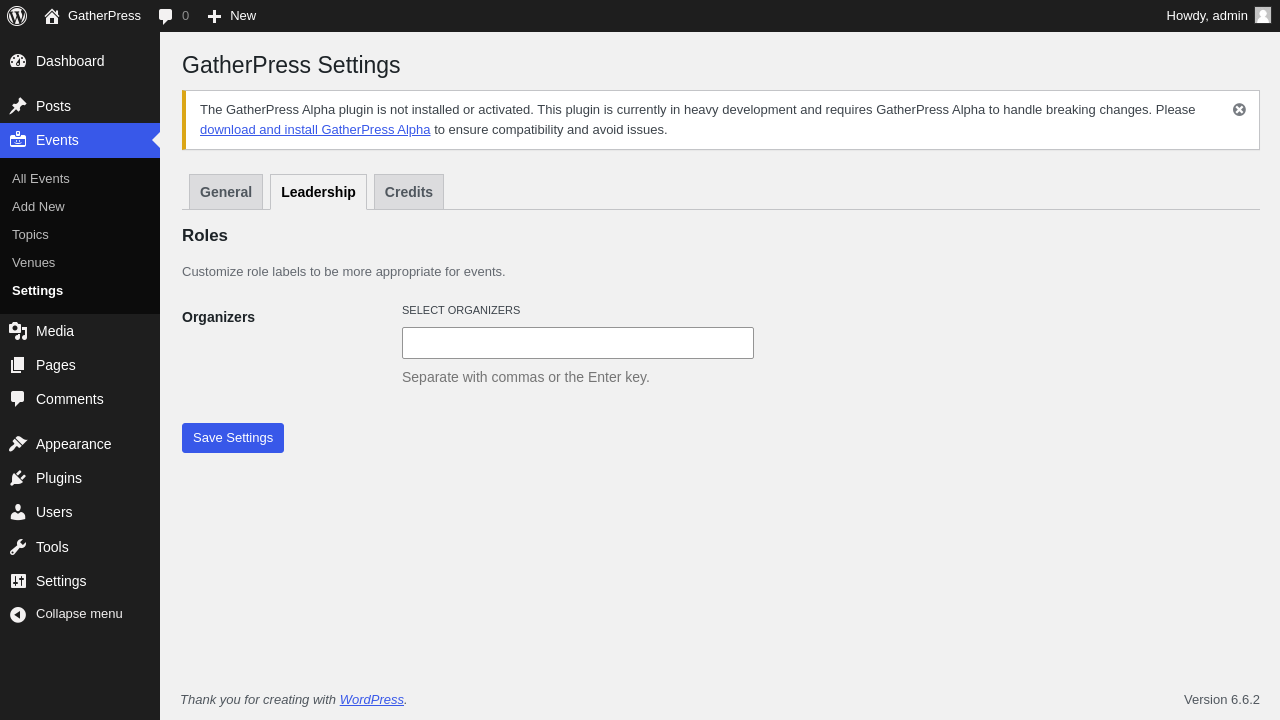Switch to the Credits tab
The width and height of the screenshot is (1280, 720).
tap(409, 192)
